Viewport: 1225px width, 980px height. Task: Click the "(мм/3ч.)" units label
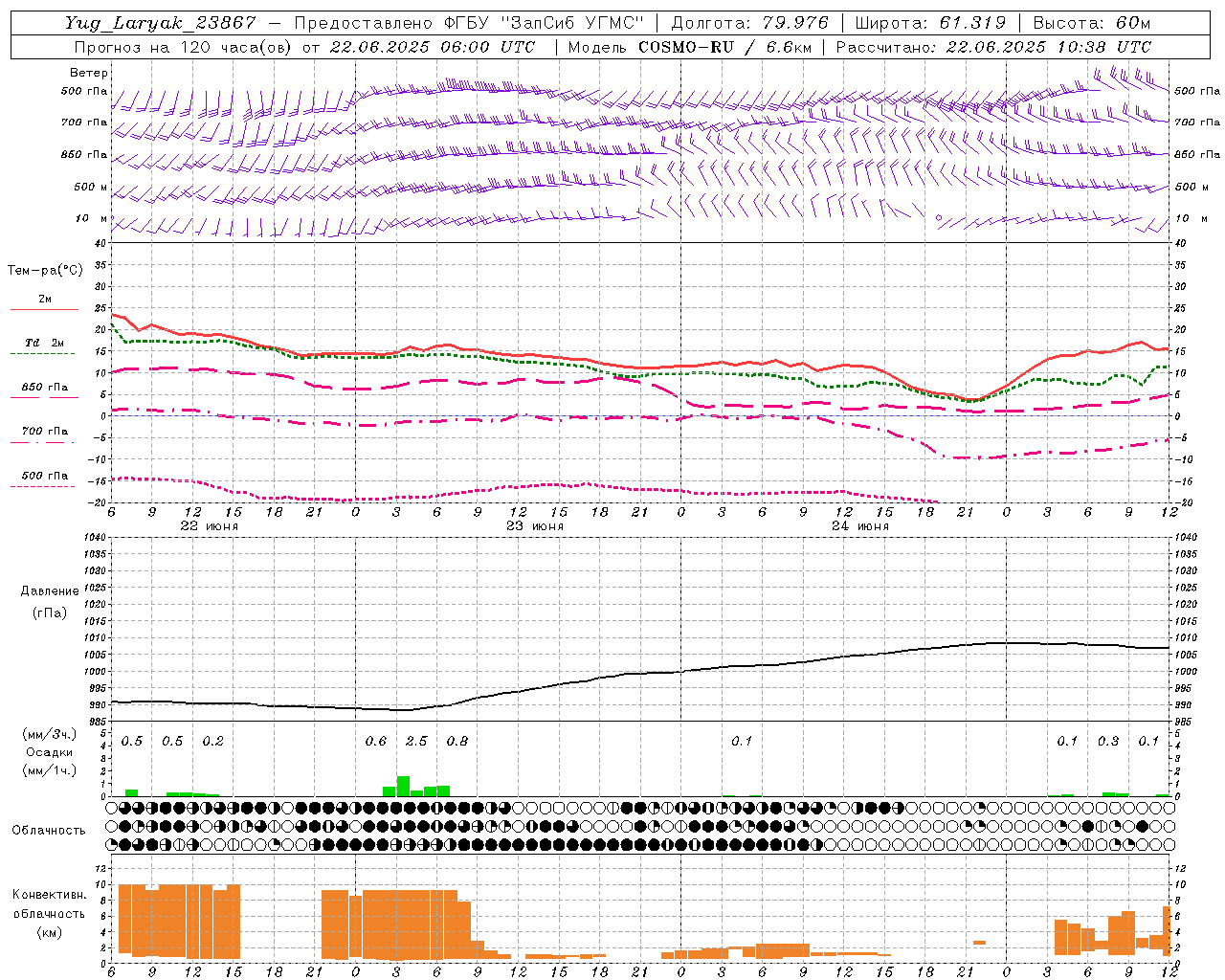pos(50,735)
